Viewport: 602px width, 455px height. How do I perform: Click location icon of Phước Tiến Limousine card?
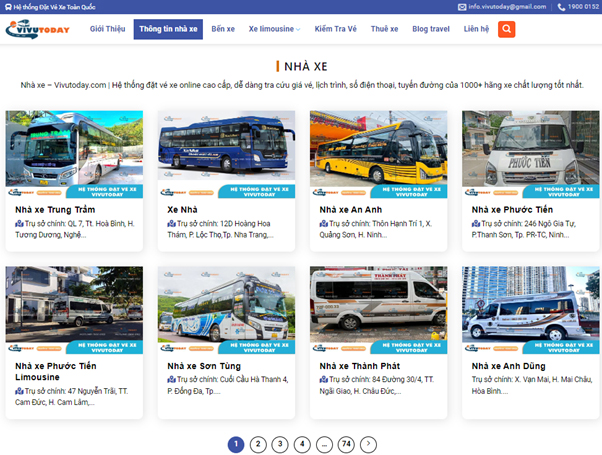point(19,391)
